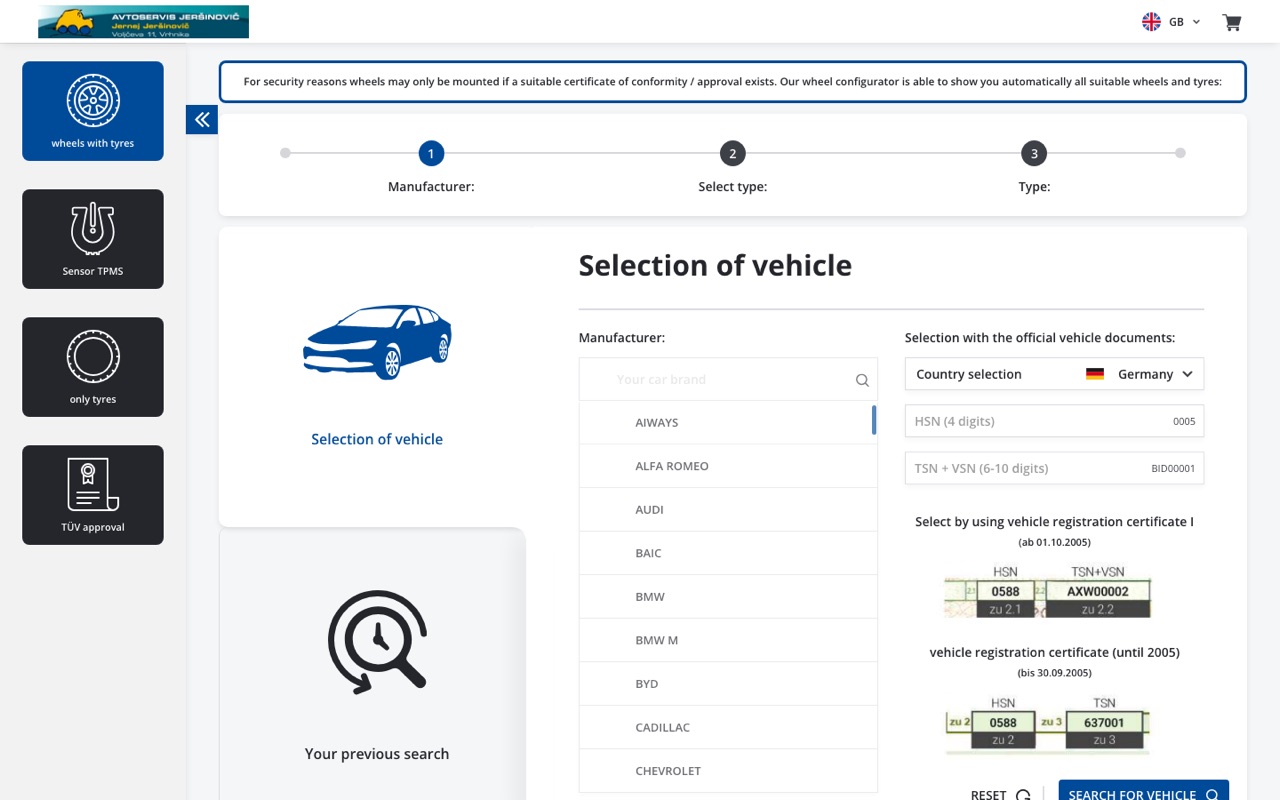Click the registration certificate I sample image
Screen dimensions: 1280x800
1047,592
